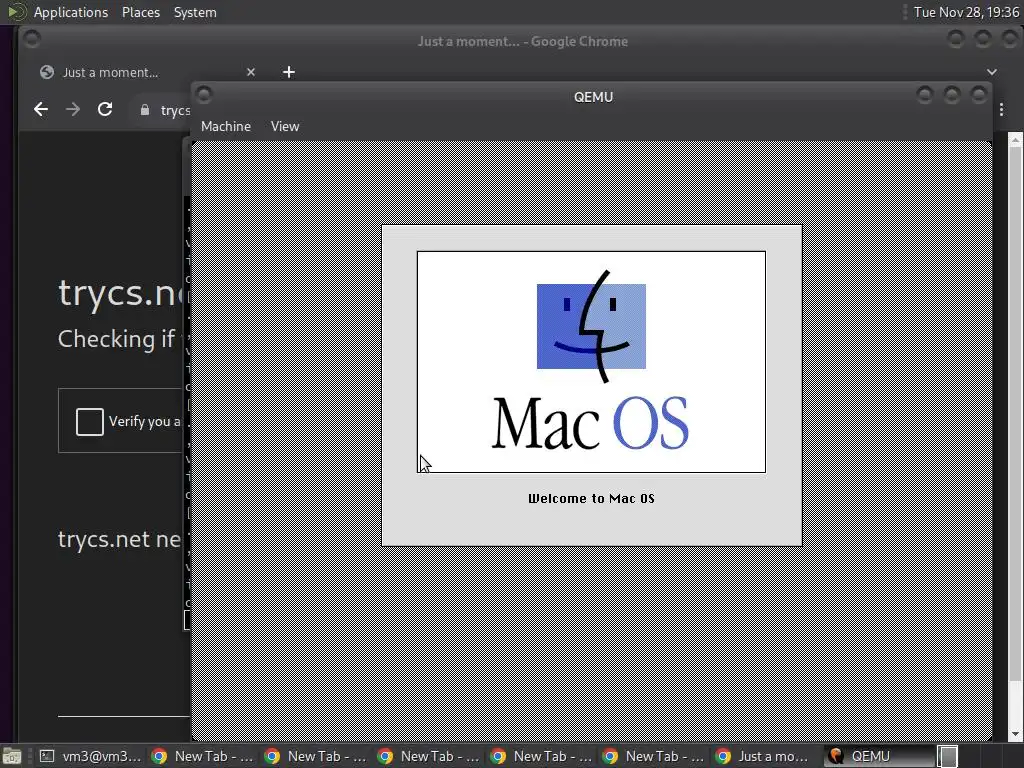Screen dimensions: 1024x768
Task: Click the lock icon in Chrome address bar
Action: tap(145, 110)
